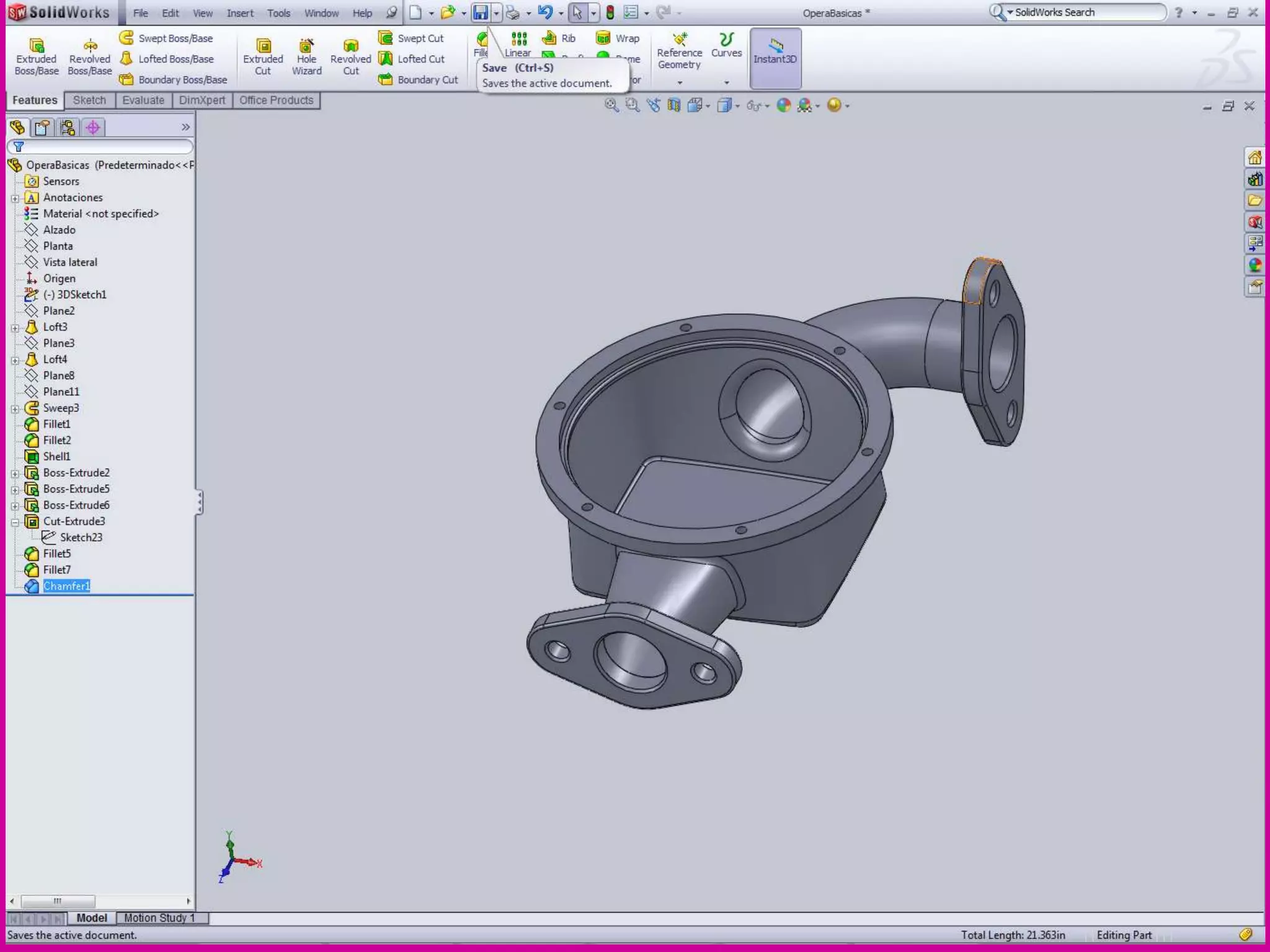Switch to the Sketch tab
The width and height of the screenshot is (1270, 952).
tap(89, 100)
